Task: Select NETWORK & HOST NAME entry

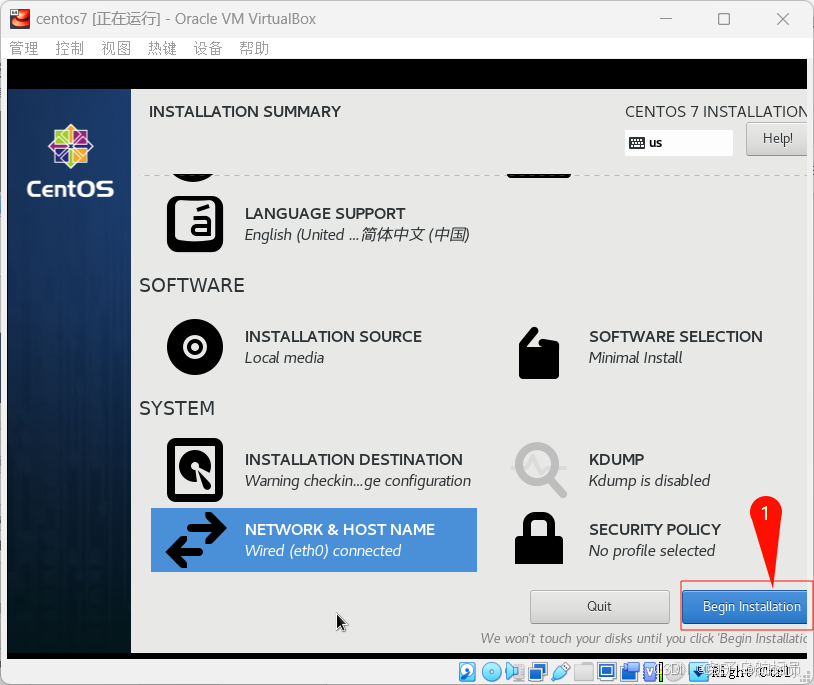Action: pyautogui.click(x=314, y=540)
